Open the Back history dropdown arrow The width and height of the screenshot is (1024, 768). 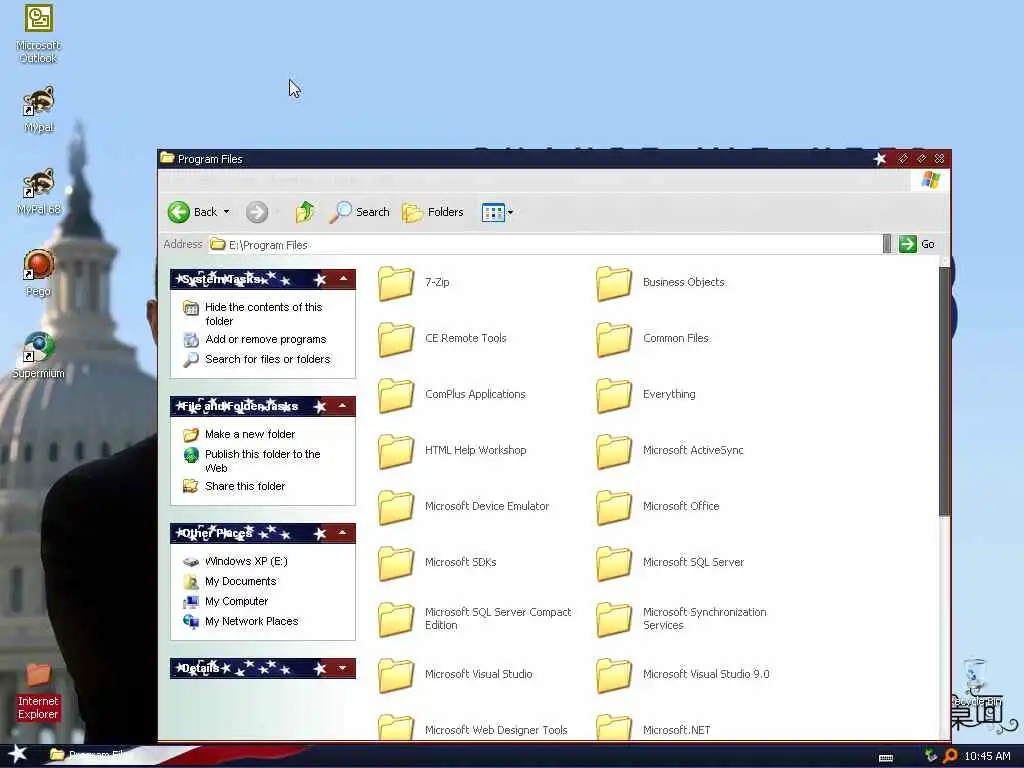point(227,212)
